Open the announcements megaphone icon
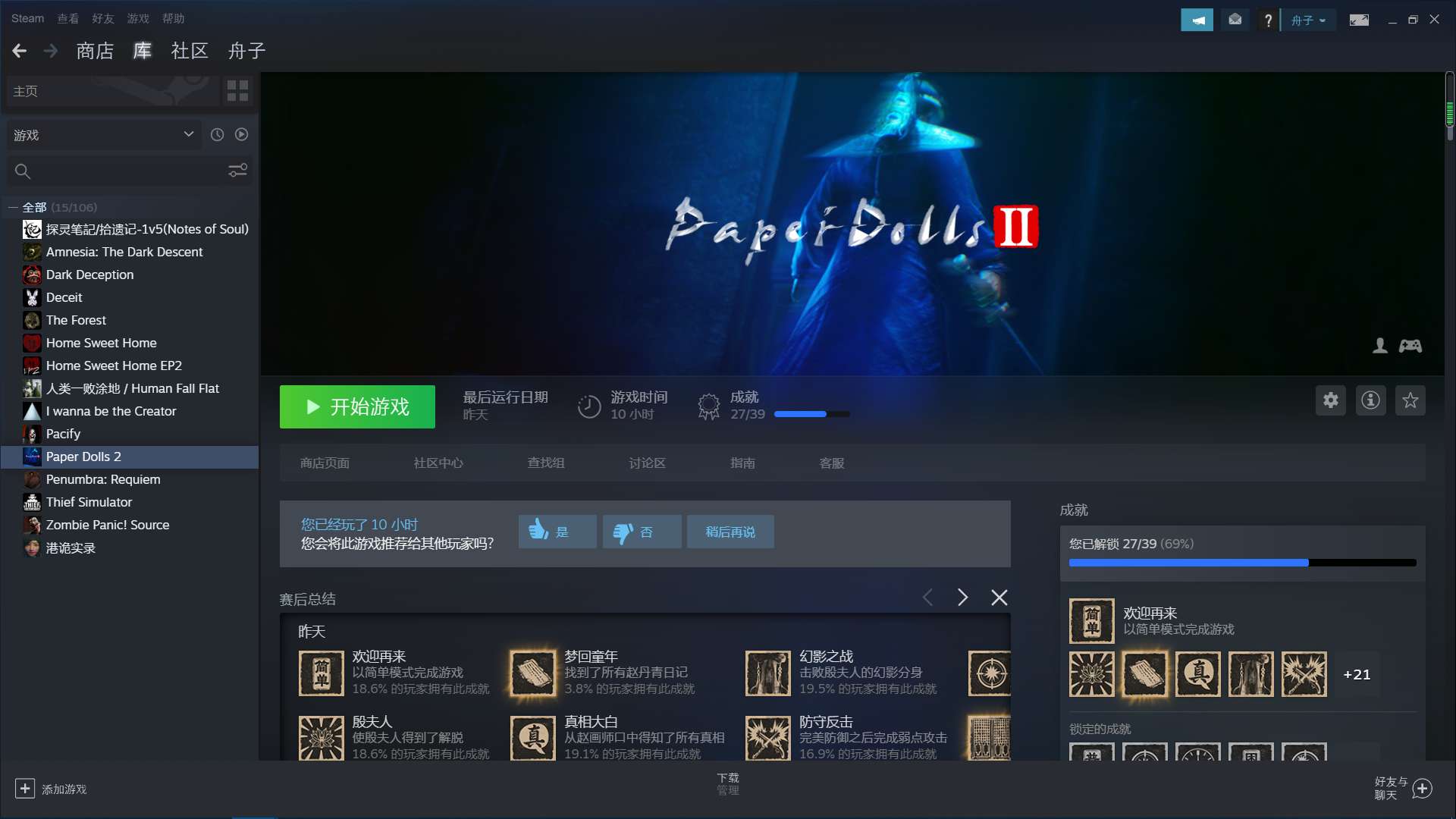The image size is (1456, 819). 1197,20
